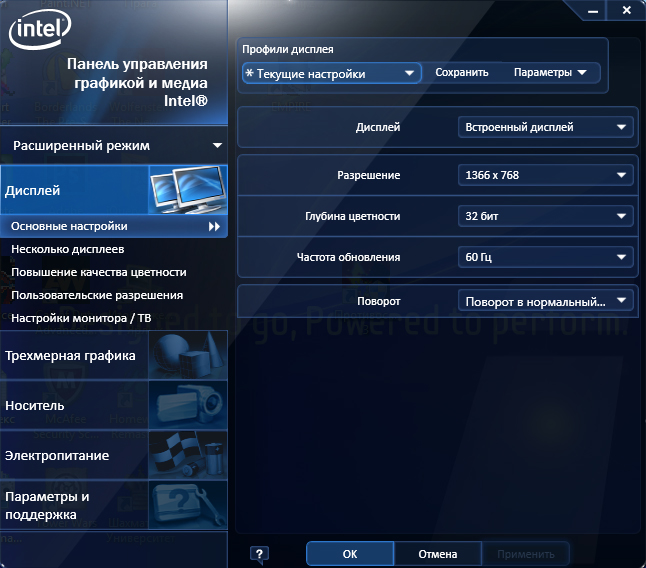
Task: Click the Дисплей label beside Встроенный дисплей
Action: [378, 127]
